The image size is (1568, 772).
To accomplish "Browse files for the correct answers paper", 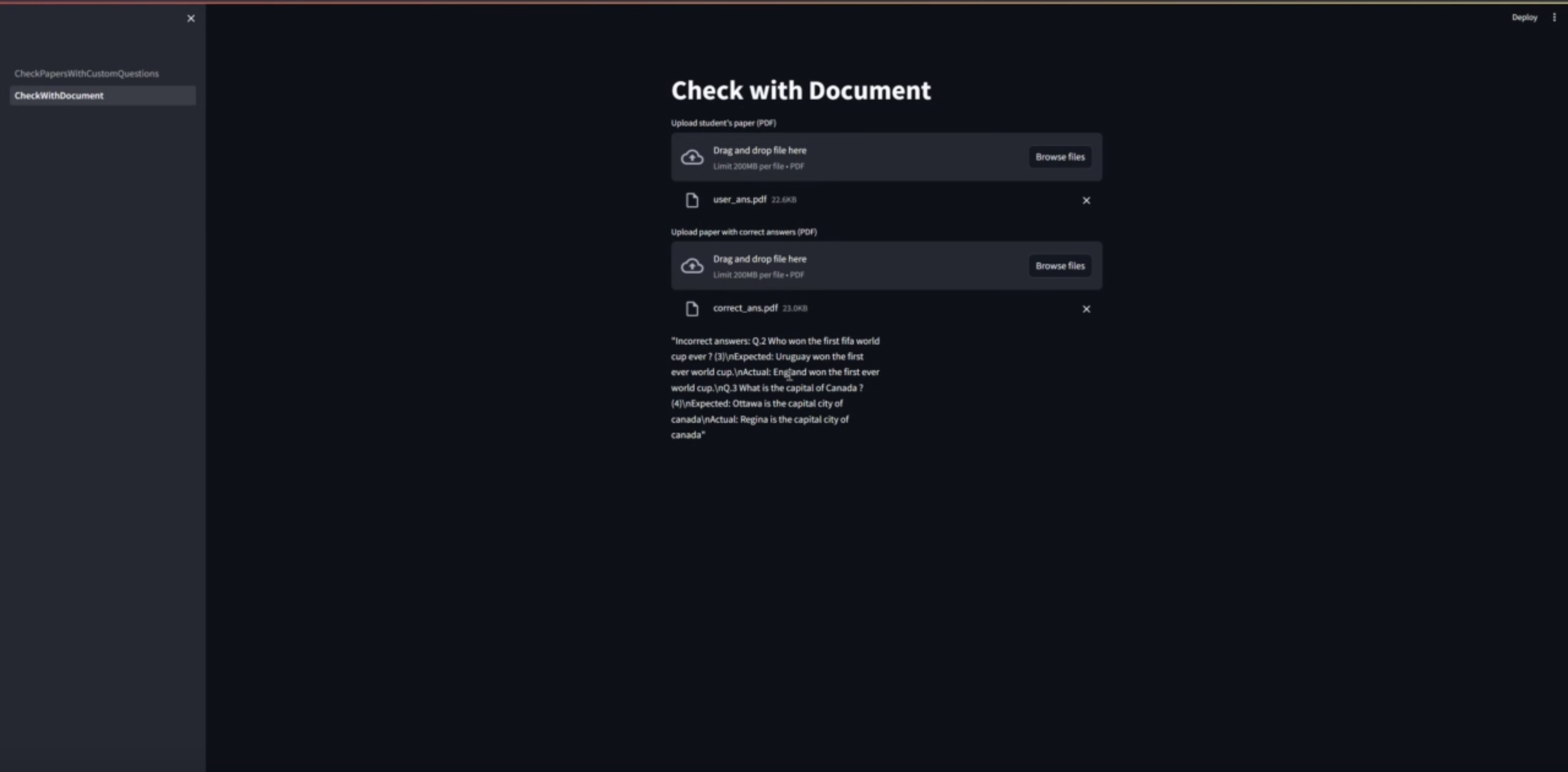I will (1059, 266).
